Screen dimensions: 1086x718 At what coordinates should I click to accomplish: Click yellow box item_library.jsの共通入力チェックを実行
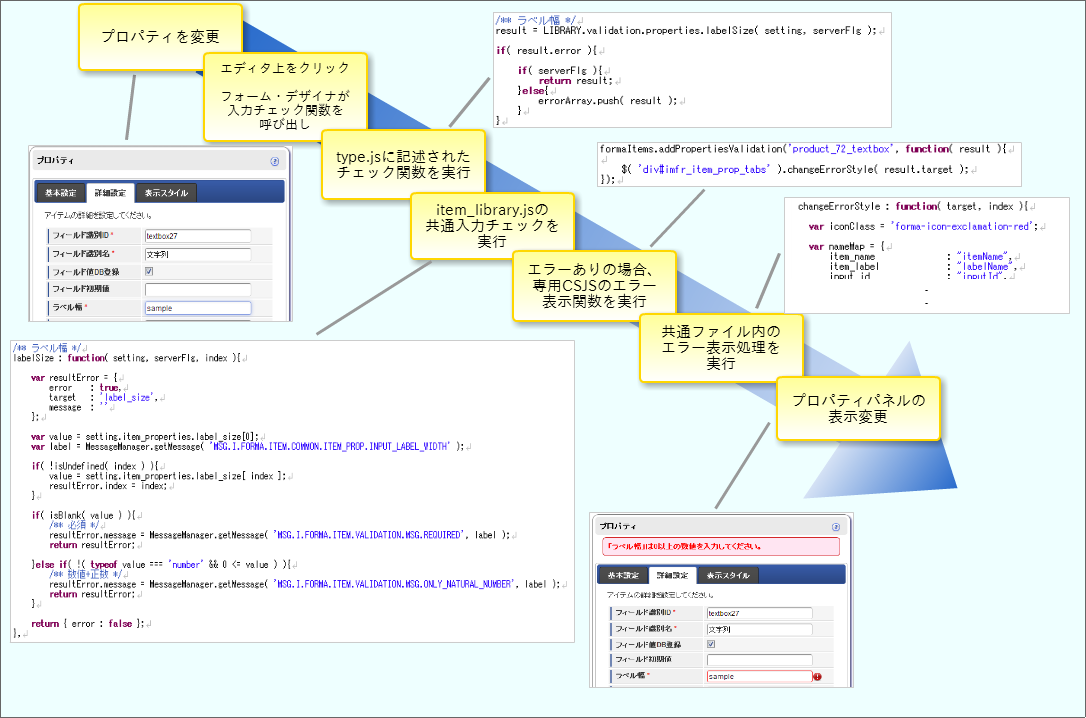click(x=492, y=226)
